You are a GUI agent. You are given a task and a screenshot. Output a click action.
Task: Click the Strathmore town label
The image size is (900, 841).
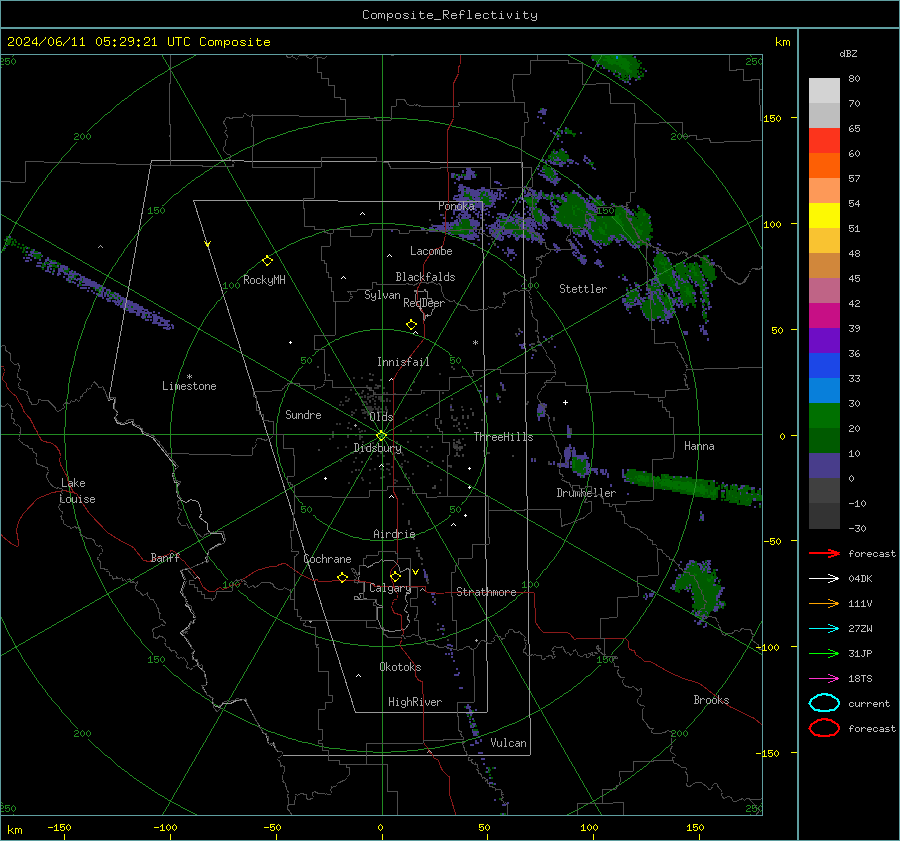click(486, 592)
